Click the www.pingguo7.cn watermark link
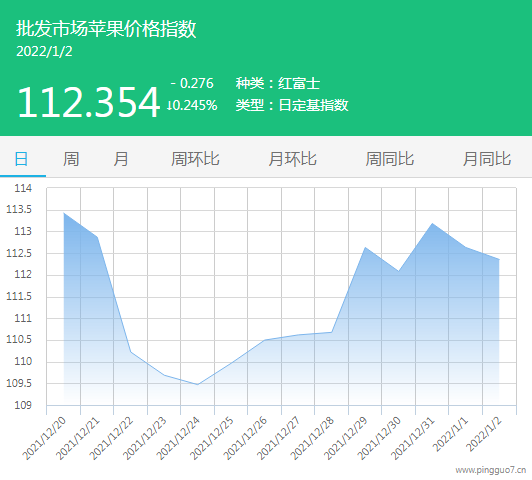The image size is (532, 480). coord(491,470)
